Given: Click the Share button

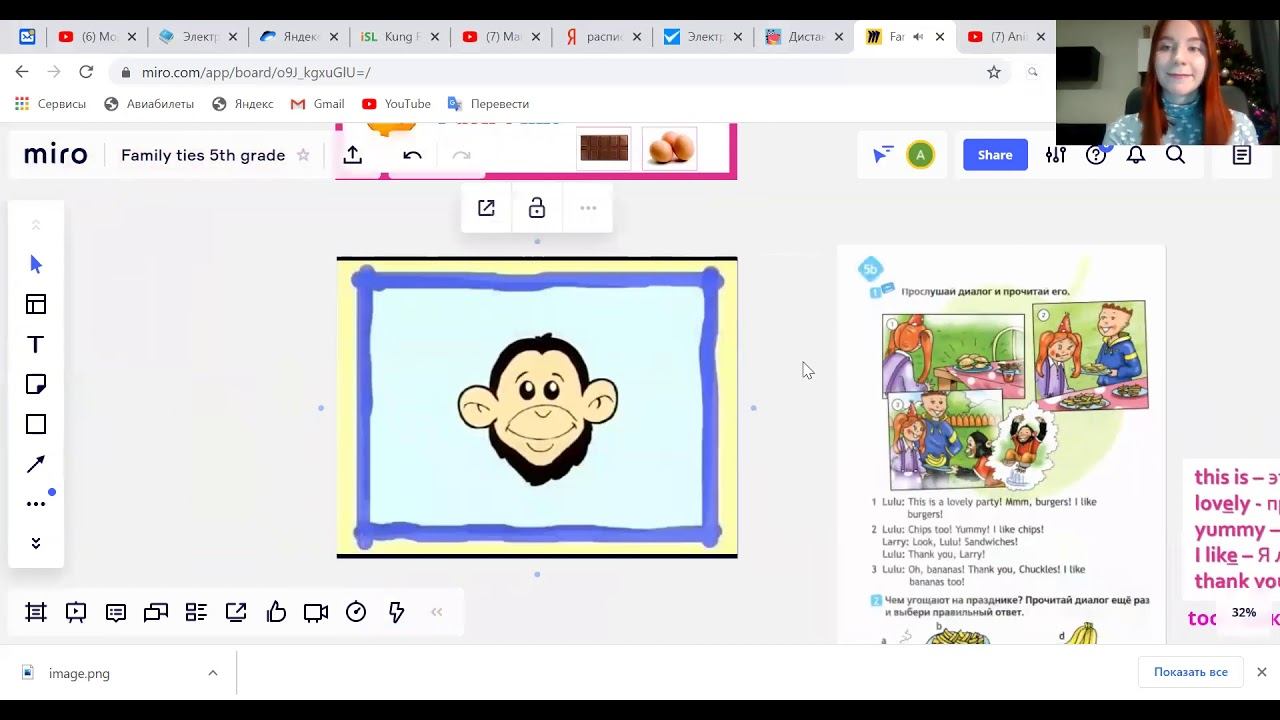Looking at the screenshot, I should (995, 155).
